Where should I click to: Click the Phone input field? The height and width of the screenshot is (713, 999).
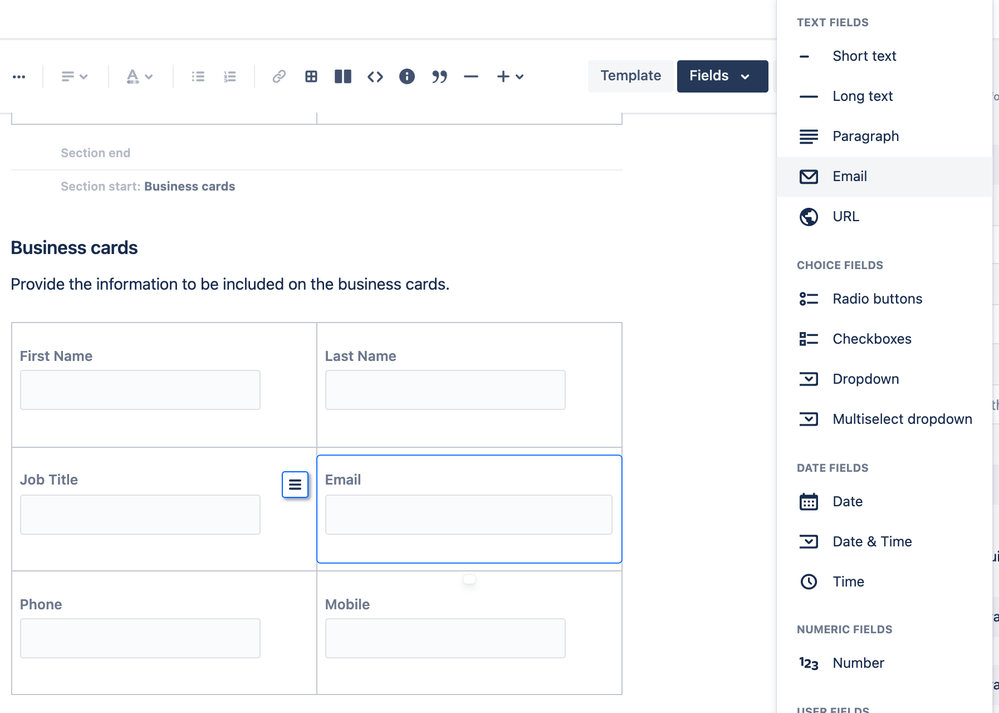click(140, 638)
